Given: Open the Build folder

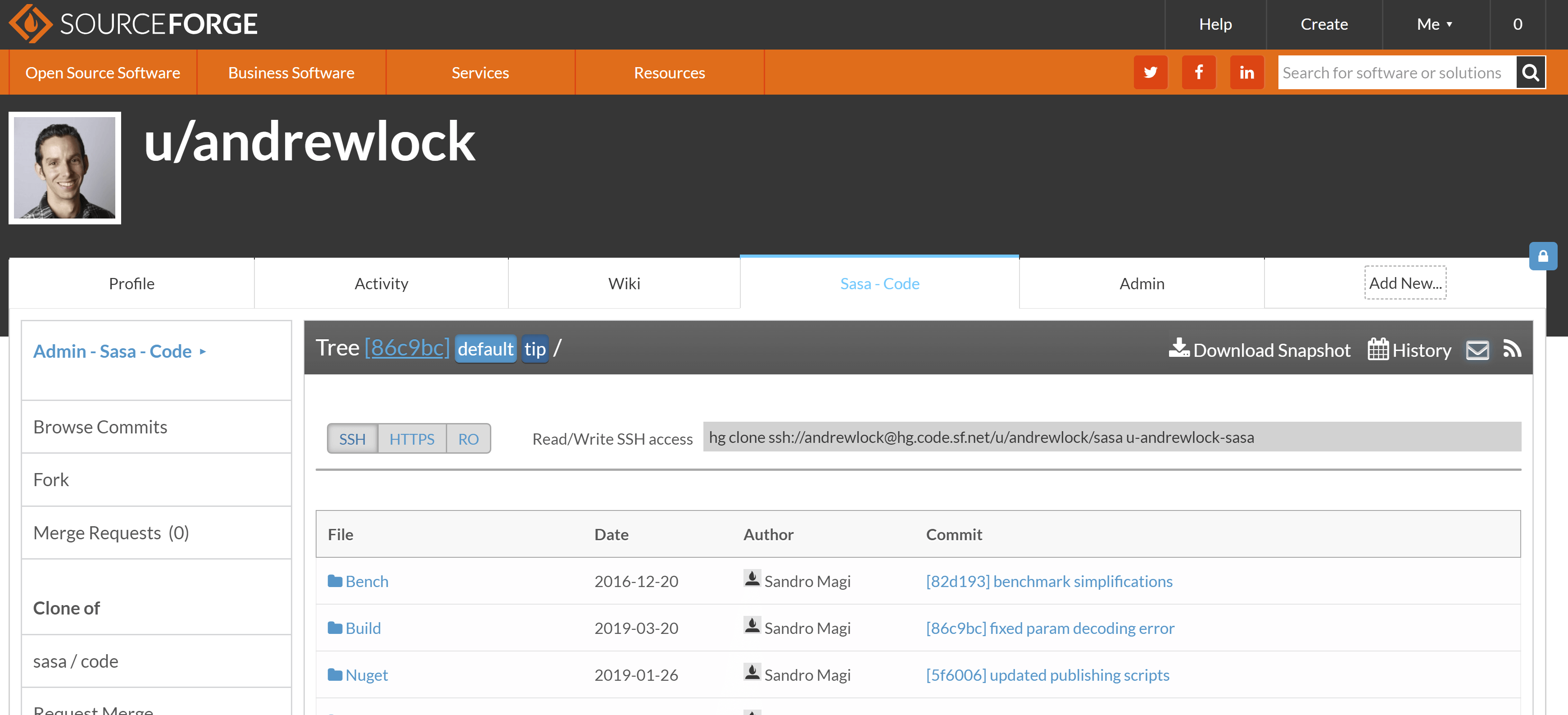Looking at the screenshot, I should pos(363,628).
